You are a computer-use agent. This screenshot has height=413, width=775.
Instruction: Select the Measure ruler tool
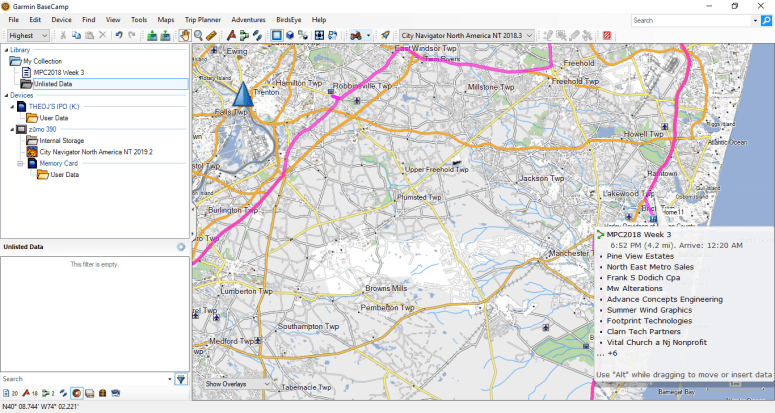(212, 35)
